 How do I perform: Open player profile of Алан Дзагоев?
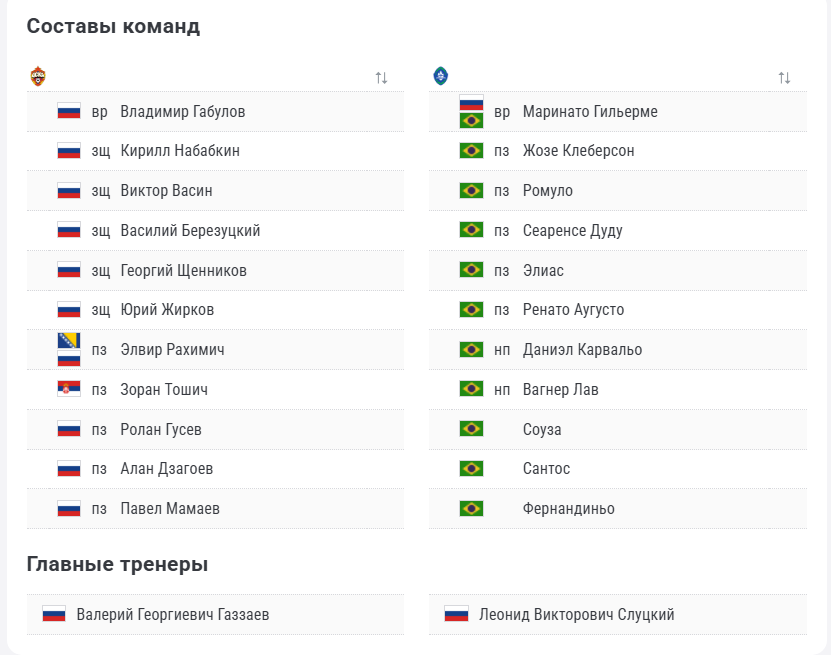click(x=166, y=468)
